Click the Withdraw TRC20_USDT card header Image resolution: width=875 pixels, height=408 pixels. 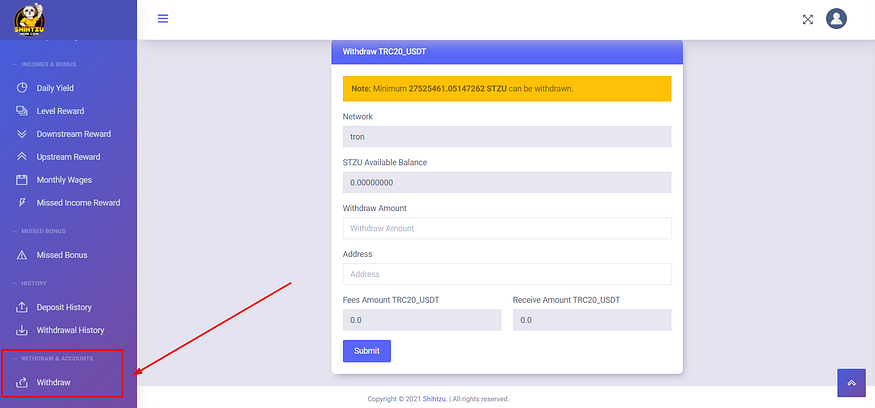pyautogui.click(x=507, y=52)
